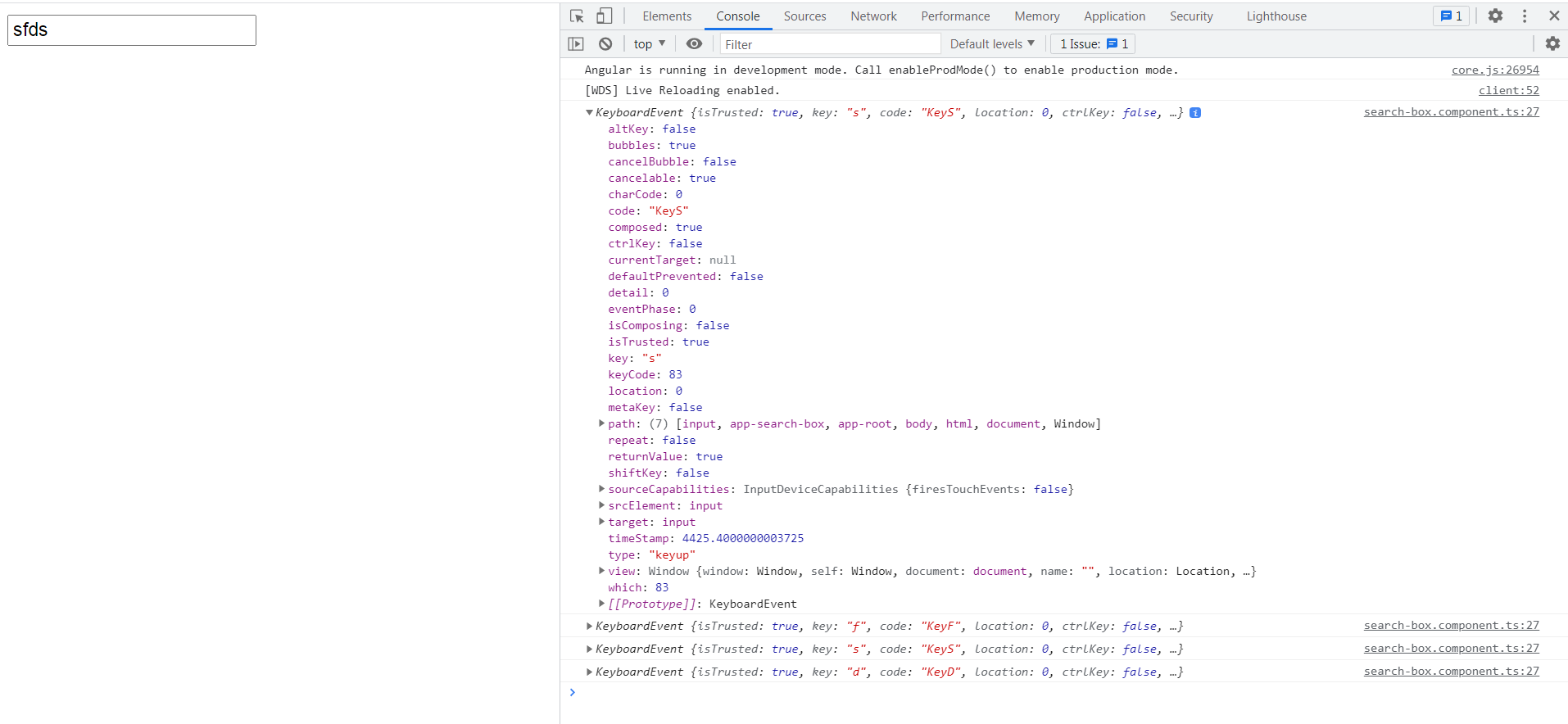1568x724 pixels.
Task: Expand the target: input property
Action: tap(601, 523)
